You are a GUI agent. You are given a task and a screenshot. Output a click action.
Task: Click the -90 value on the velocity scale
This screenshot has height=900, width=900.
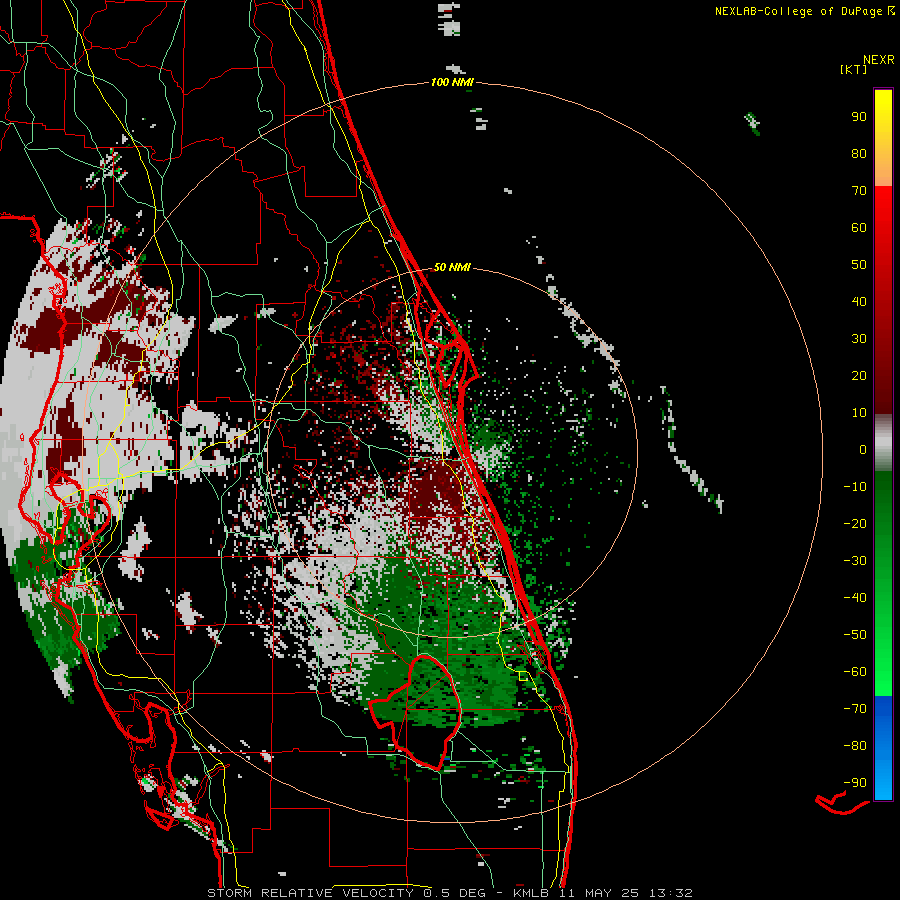coord(855,783)
